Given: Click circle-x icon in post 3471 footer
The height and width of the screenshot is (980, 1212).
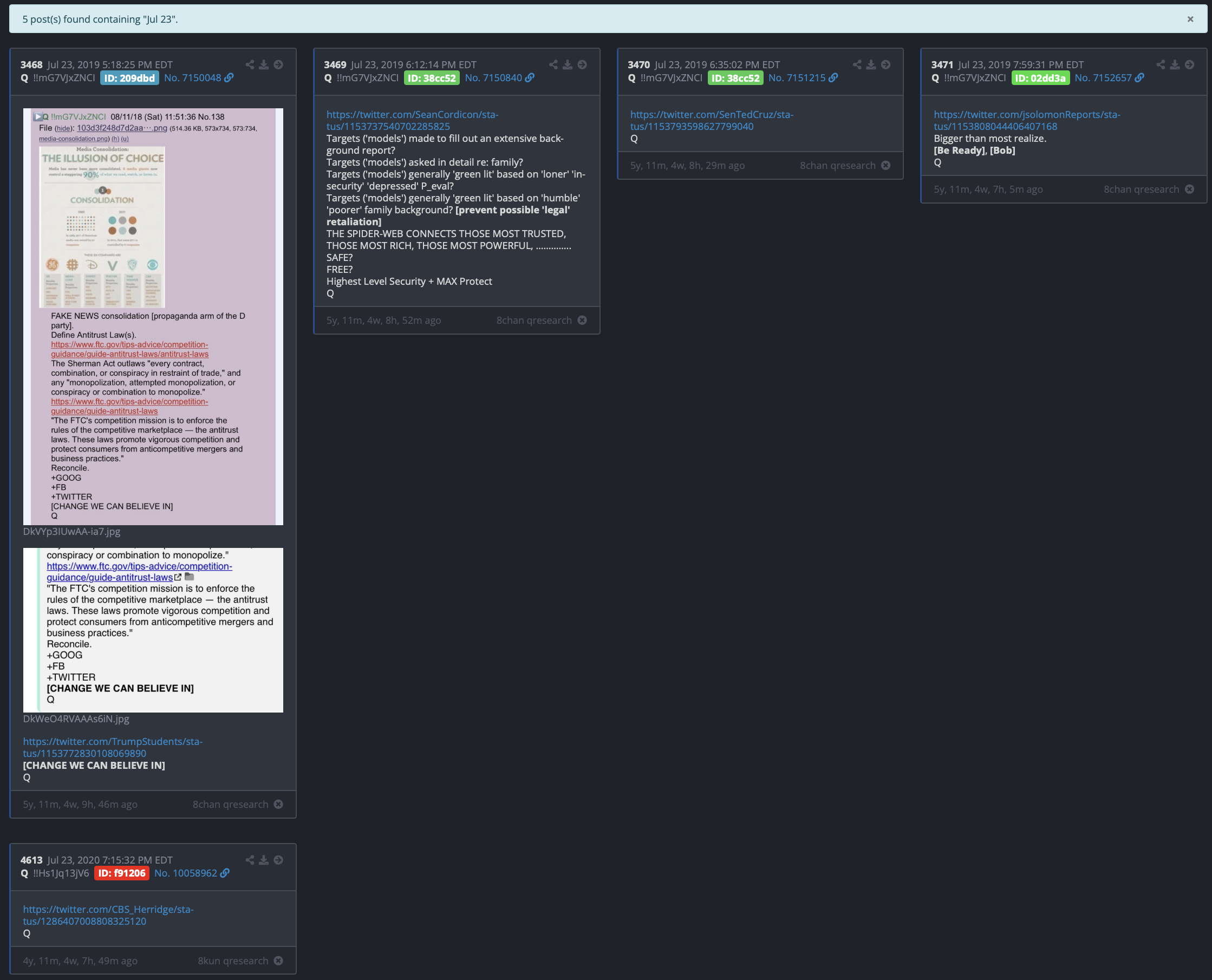Looking at the screenshot, I should [1189, 189].
